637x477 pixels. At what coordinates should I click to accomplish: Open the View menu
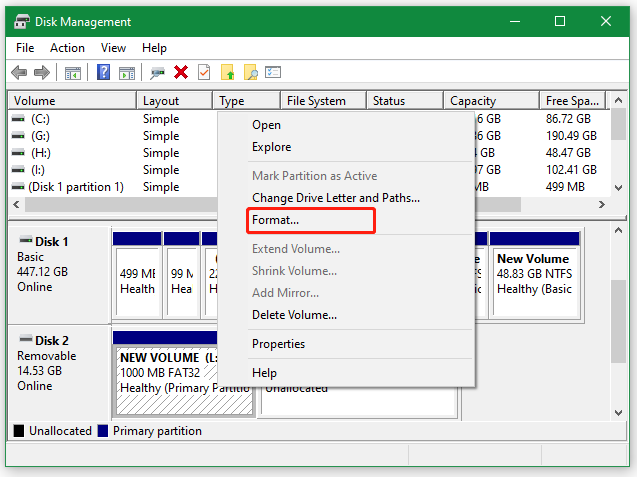tap(113, 48)
